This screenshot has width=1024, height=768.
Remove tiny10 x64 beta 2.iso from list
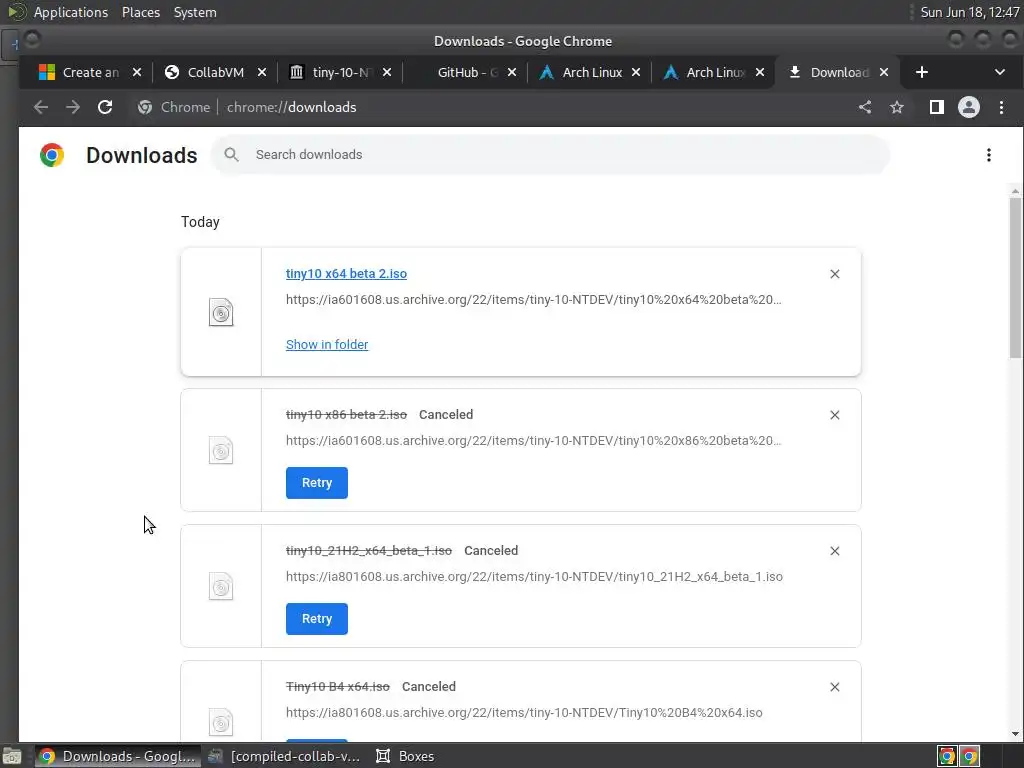(835, 274)
